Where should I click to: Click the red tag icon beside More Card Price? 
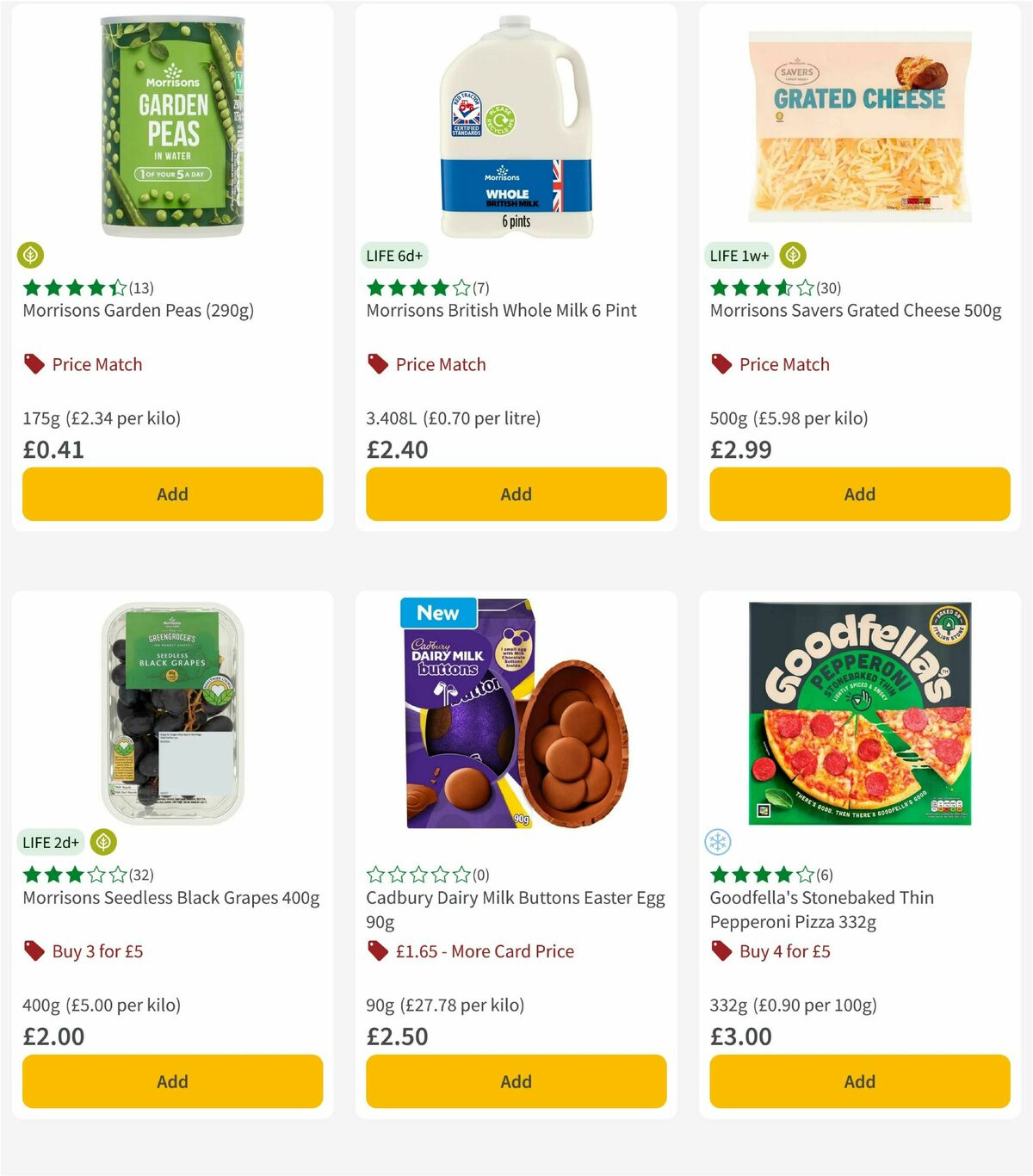(x=377, y=950)
